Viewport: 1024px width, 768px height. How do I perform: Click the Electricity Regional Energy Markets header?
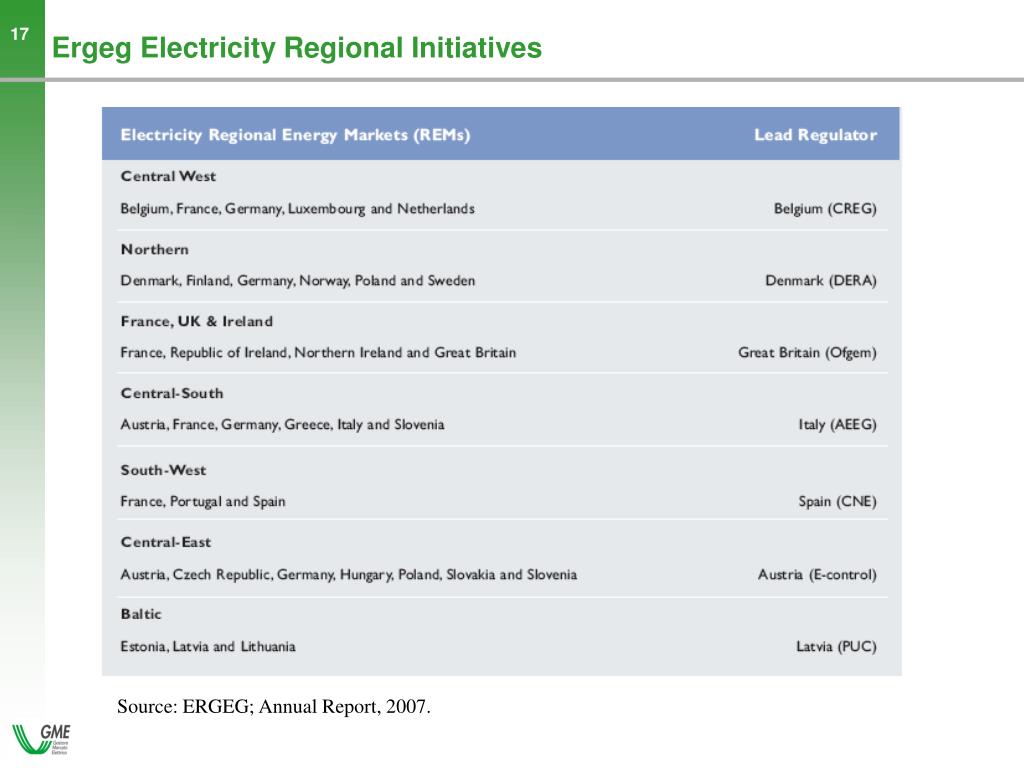(x=295, y=135)
